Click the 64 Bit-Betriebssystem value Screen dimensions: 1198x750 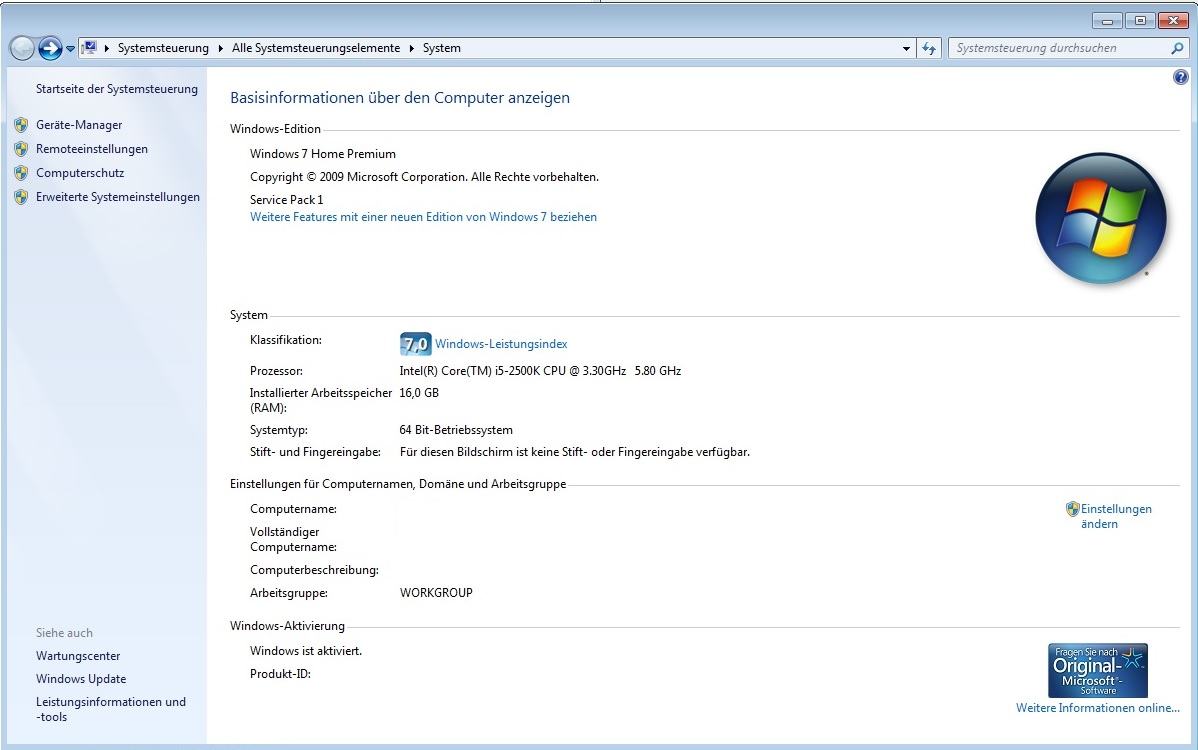click(x=456, y=430)
